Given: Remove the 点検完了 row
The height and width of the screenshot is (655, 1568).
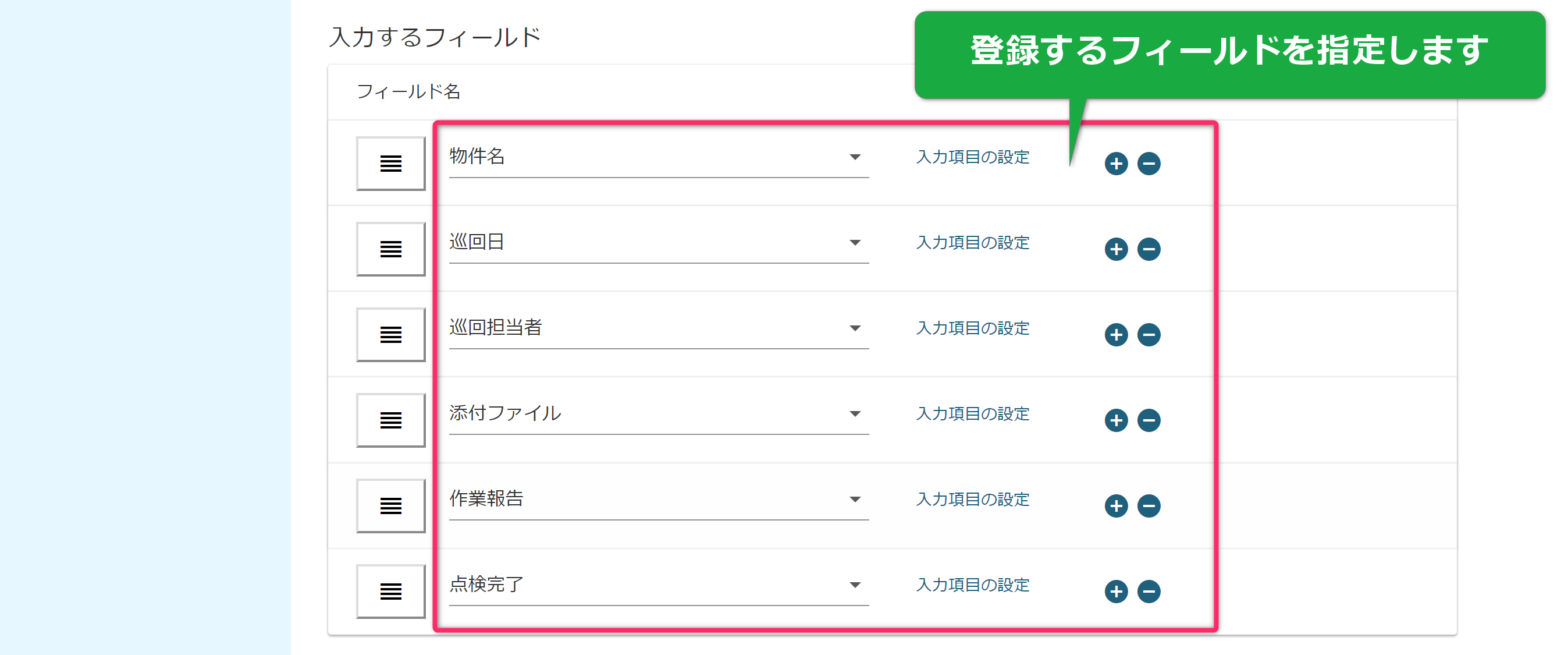Looking at the screenshot, I should tap(1149, 592).
